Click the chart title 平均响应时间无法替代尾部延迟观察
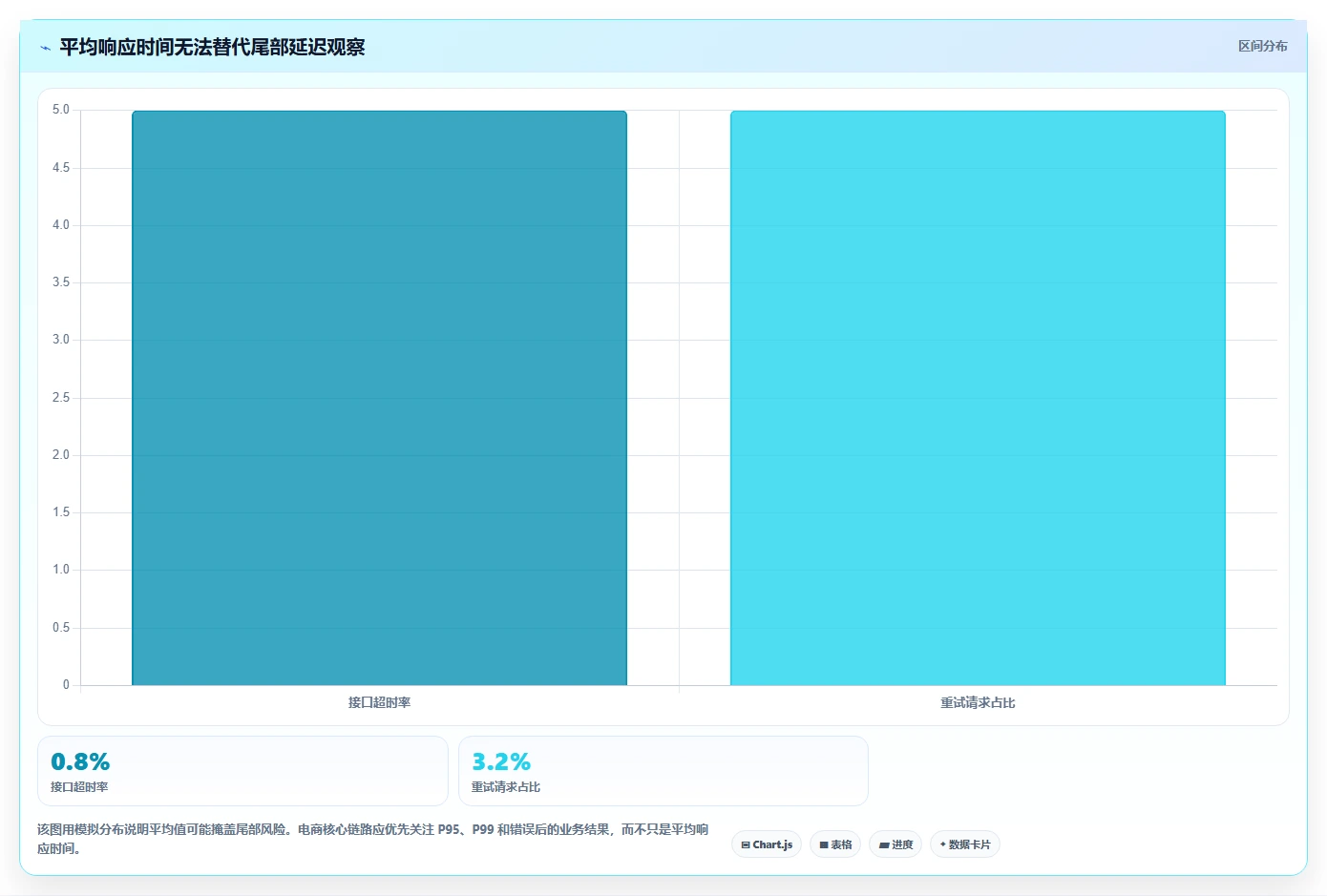 (x=212, y=47)
